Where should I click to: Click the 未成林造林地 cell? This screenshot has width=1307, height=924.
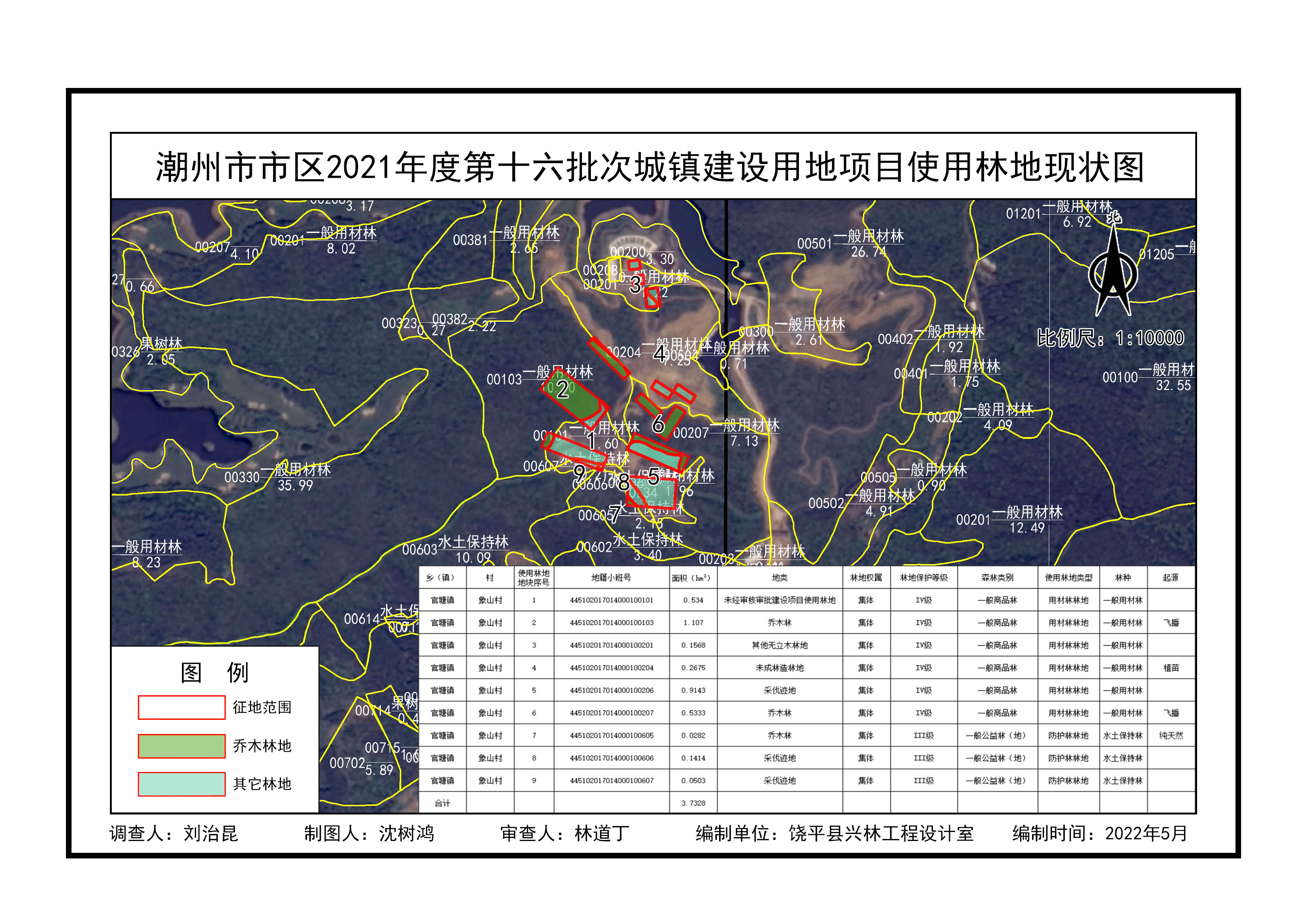click(779, 668)
